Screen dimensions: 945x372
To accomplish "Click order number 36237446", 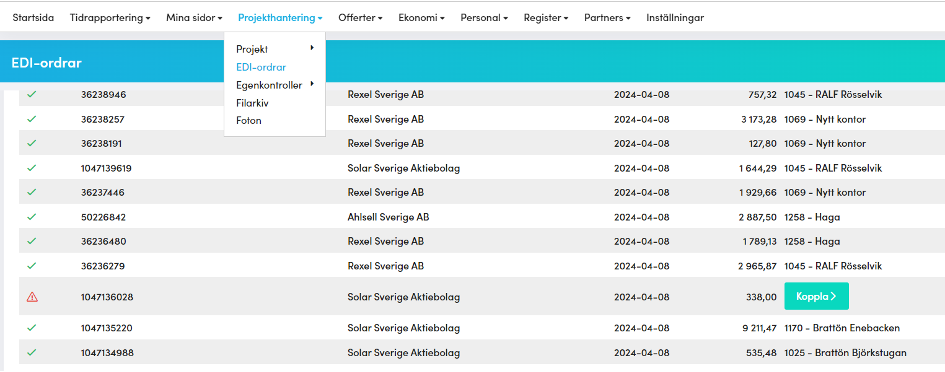I will tap(102, 192).
